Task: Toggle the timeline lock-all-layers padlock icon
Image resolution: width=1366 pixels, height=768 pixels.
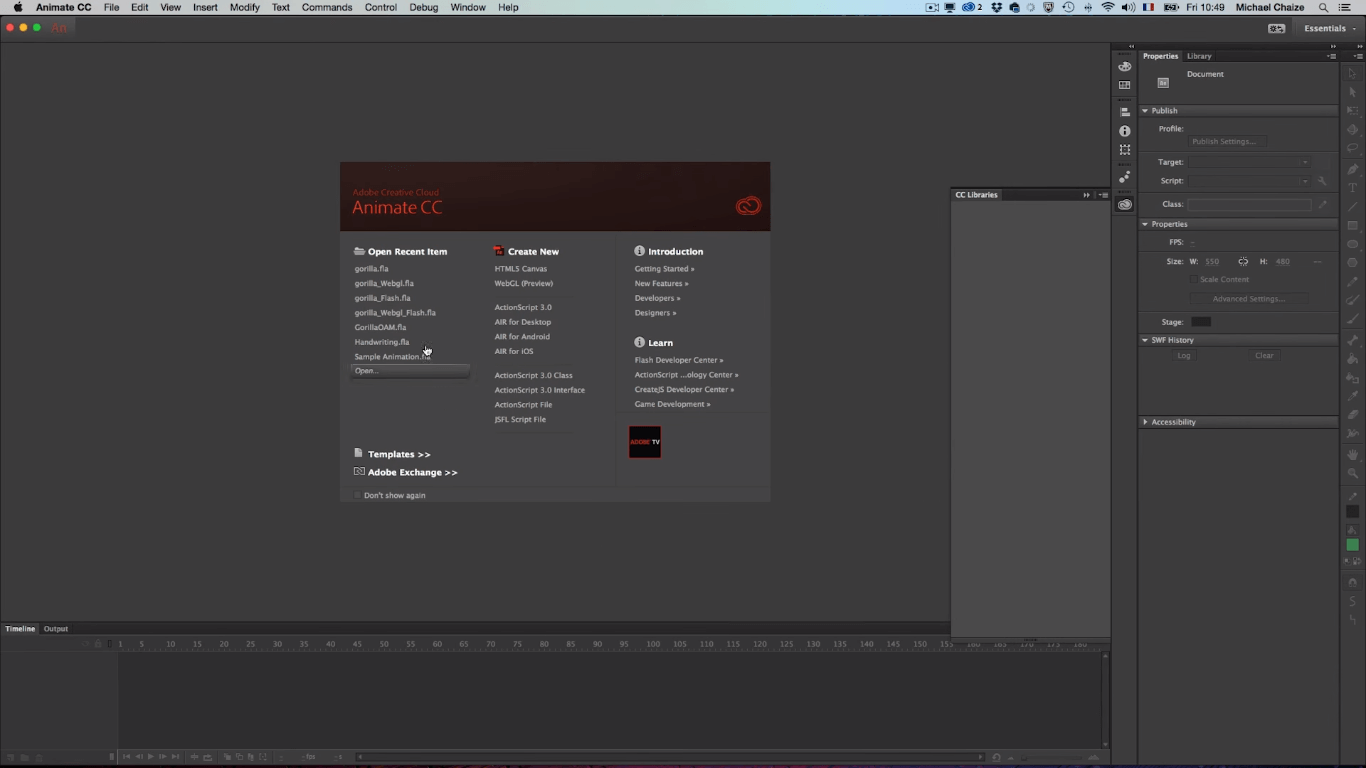Action: [98, 644]
